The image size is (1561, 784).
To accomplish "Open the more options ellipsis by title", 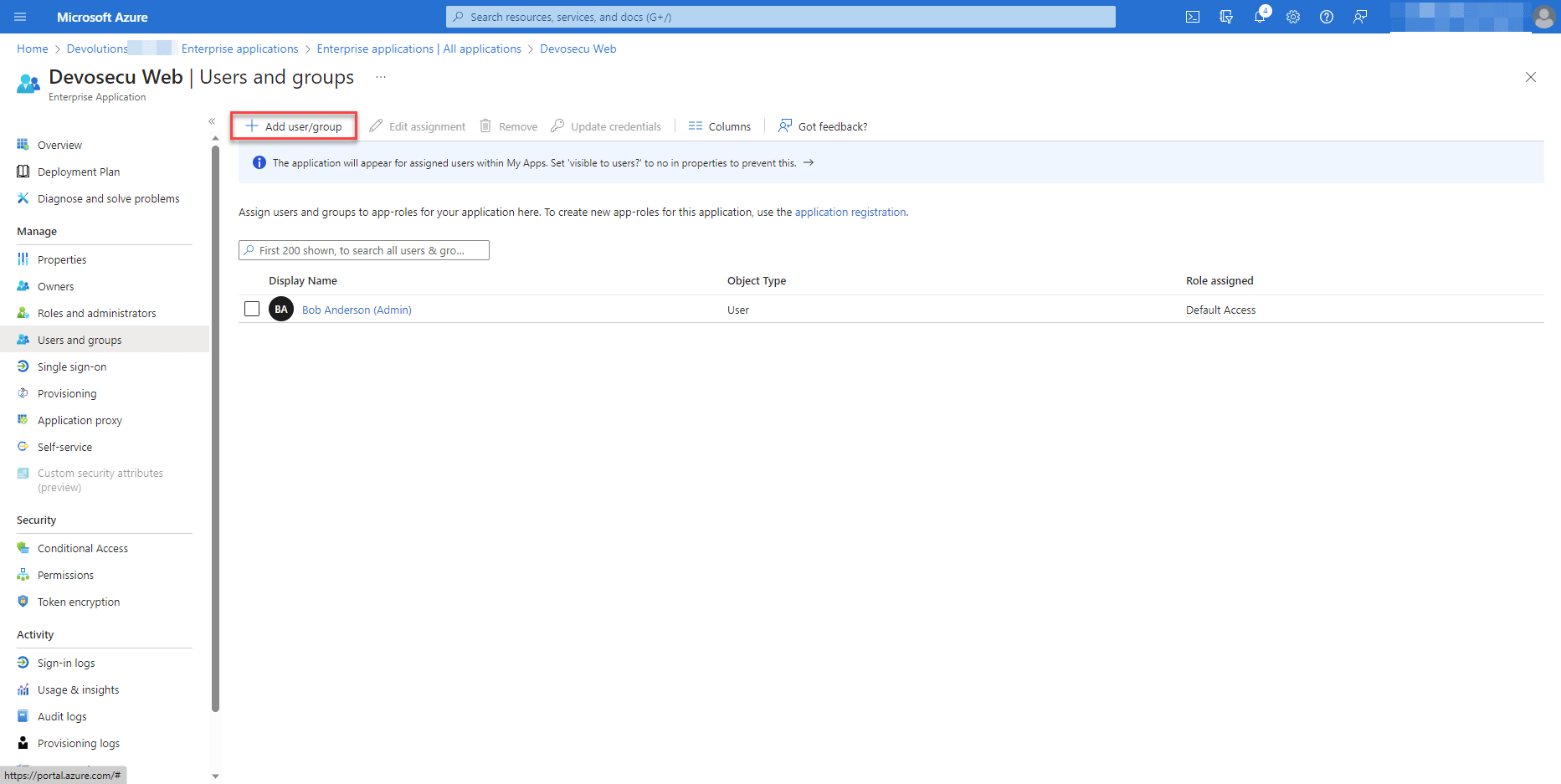I will point(381,77).
